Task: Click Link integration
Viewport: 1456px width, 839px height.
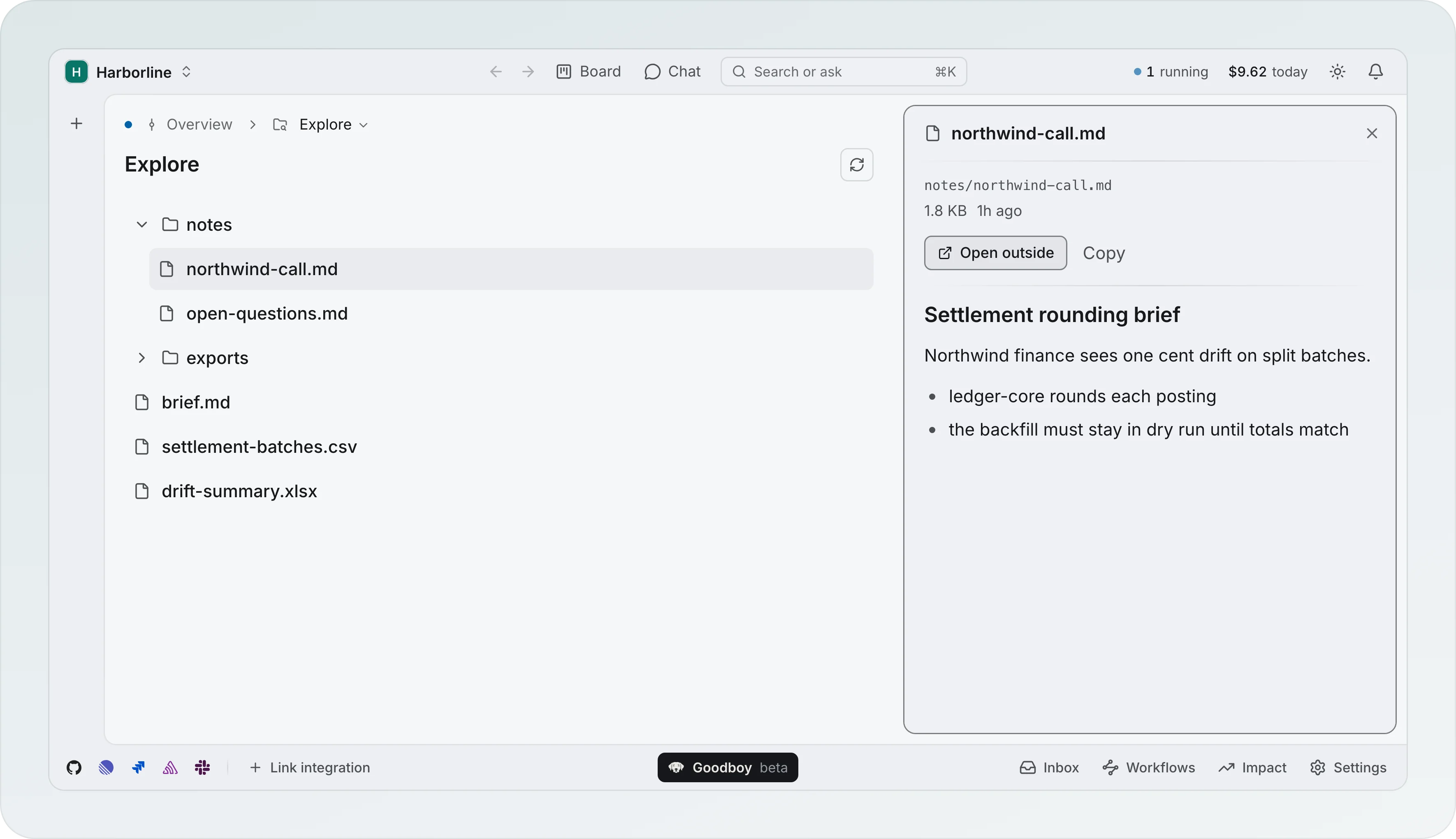Action: click(310, 767)
